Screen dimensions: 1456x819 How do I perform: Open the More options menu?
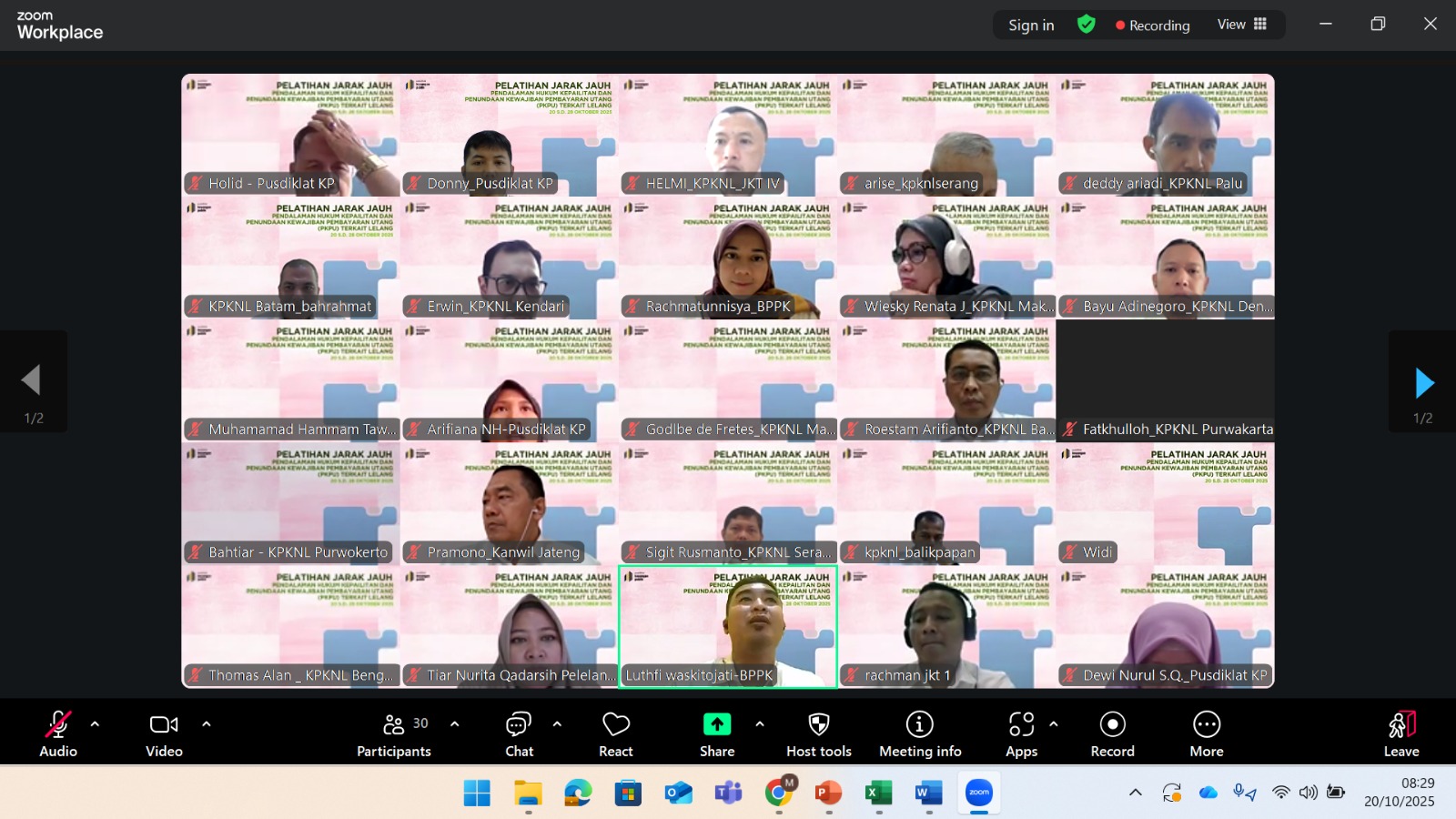click(1206, 733)
